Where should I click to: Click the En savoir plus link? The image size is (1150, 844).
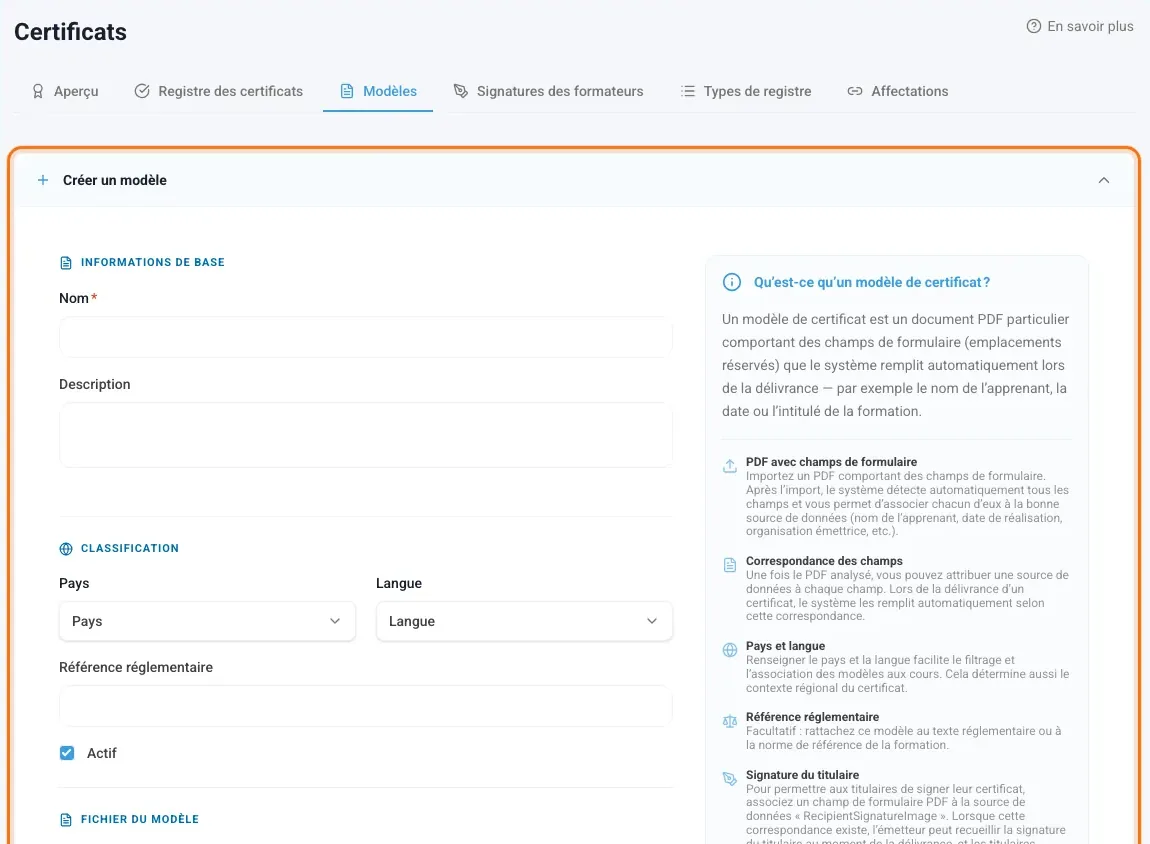[x=1080, y=26]
